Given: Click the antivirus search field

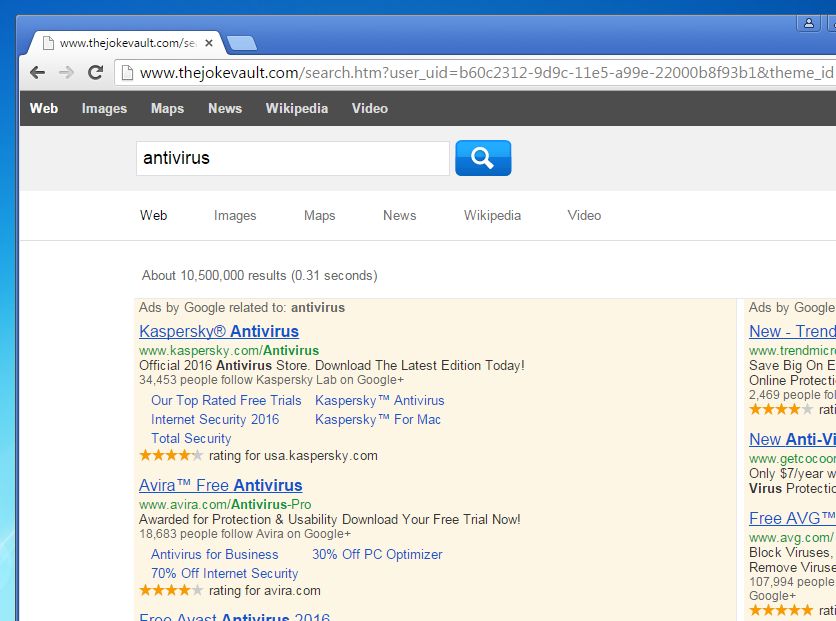Looking at the screenshot, I should (293, 158).
